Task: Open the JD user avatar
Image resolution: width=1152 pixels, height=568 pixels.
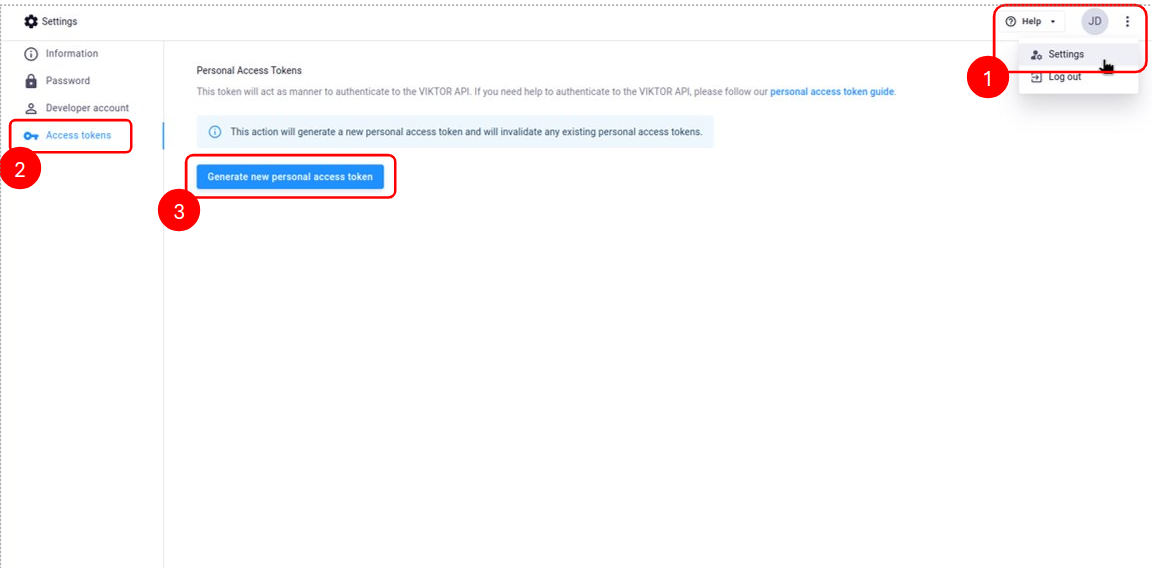Action: point(1095,21)
